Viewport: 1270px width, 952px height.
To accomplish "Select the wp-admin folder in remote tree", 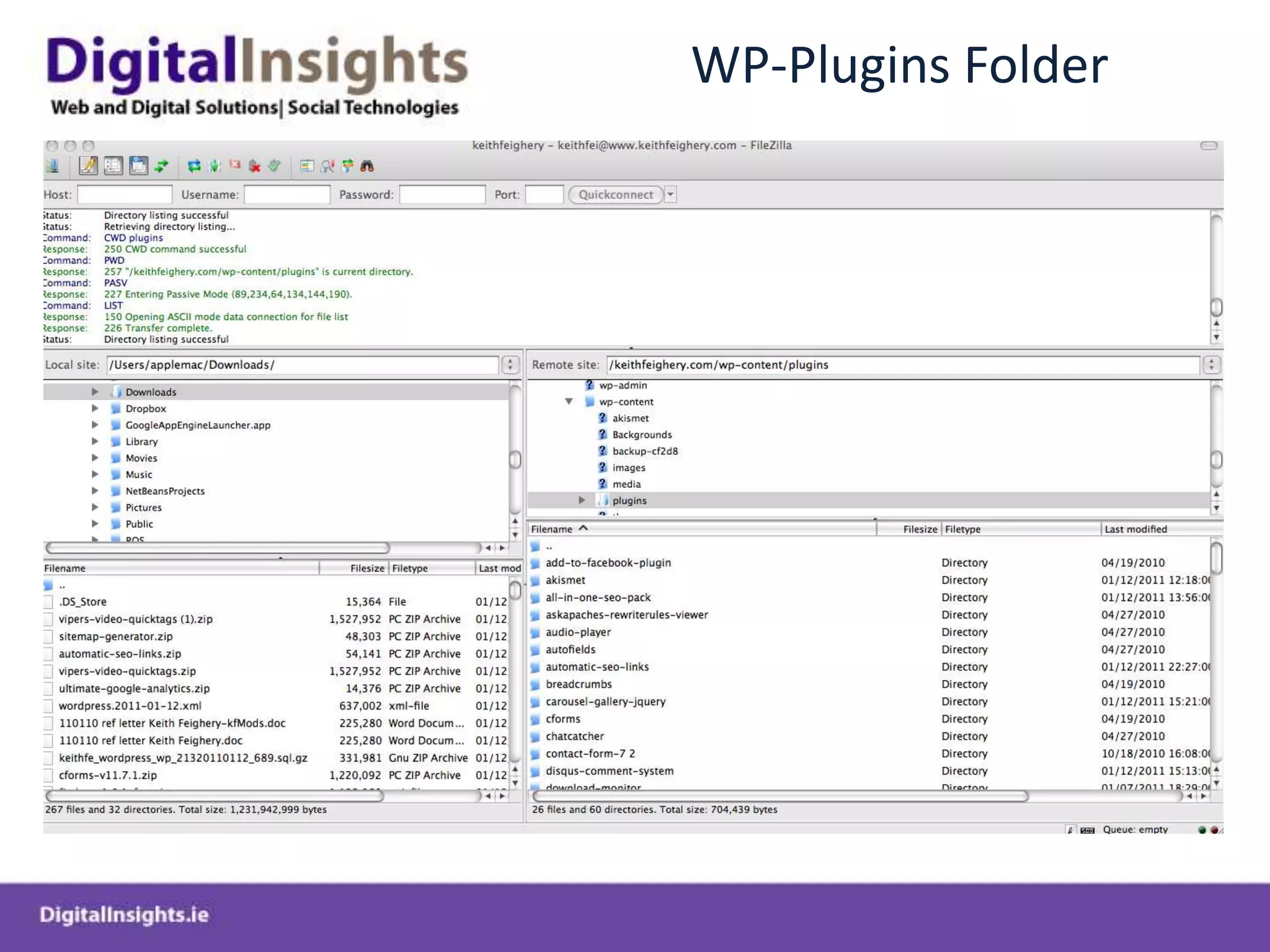I will [x=623, y=385].
